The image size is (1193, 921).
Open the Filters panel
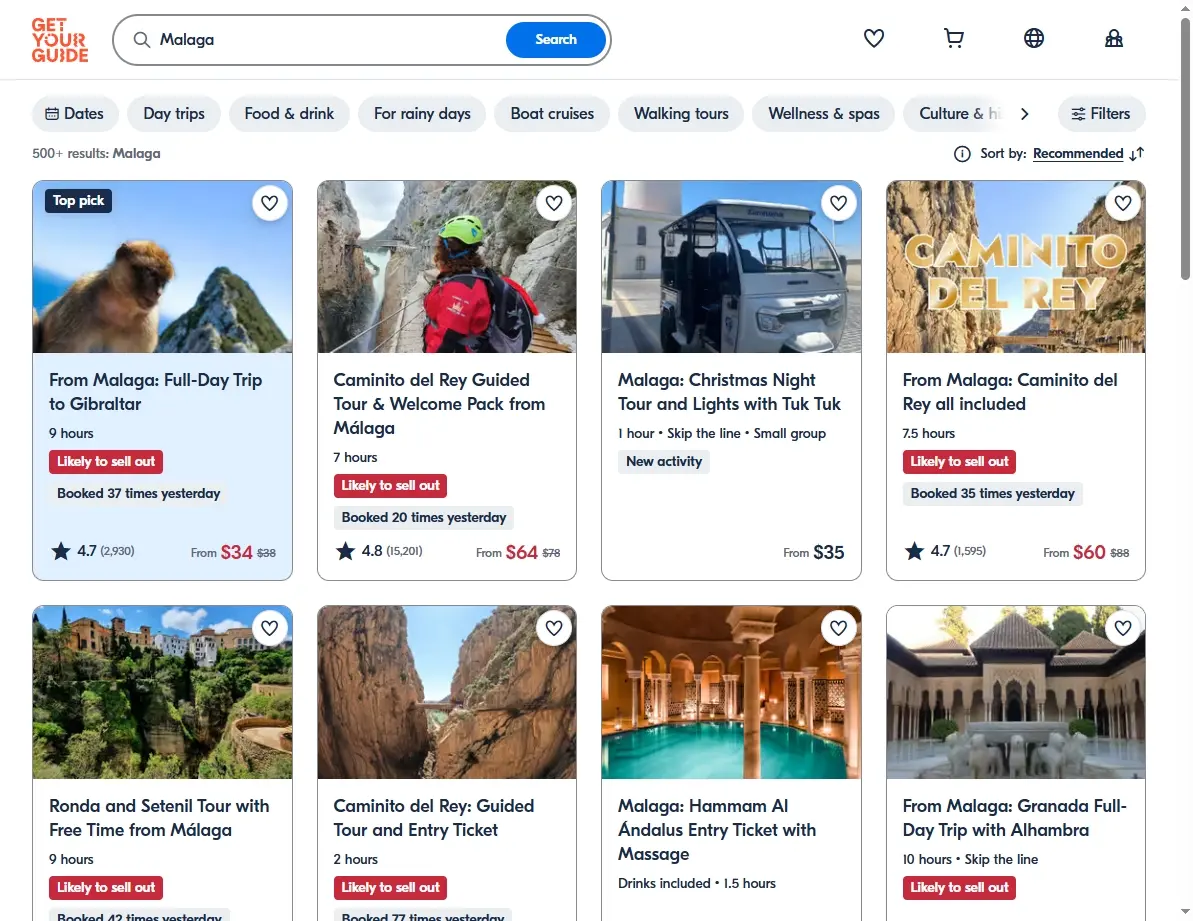click(x=1101, y=113)
